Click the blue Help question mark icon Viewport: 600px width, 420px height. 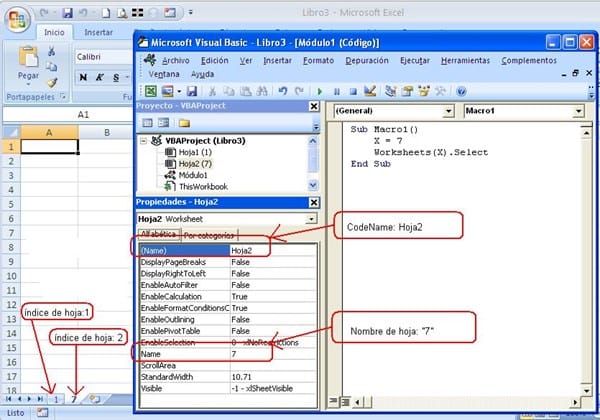coord(461,91)
